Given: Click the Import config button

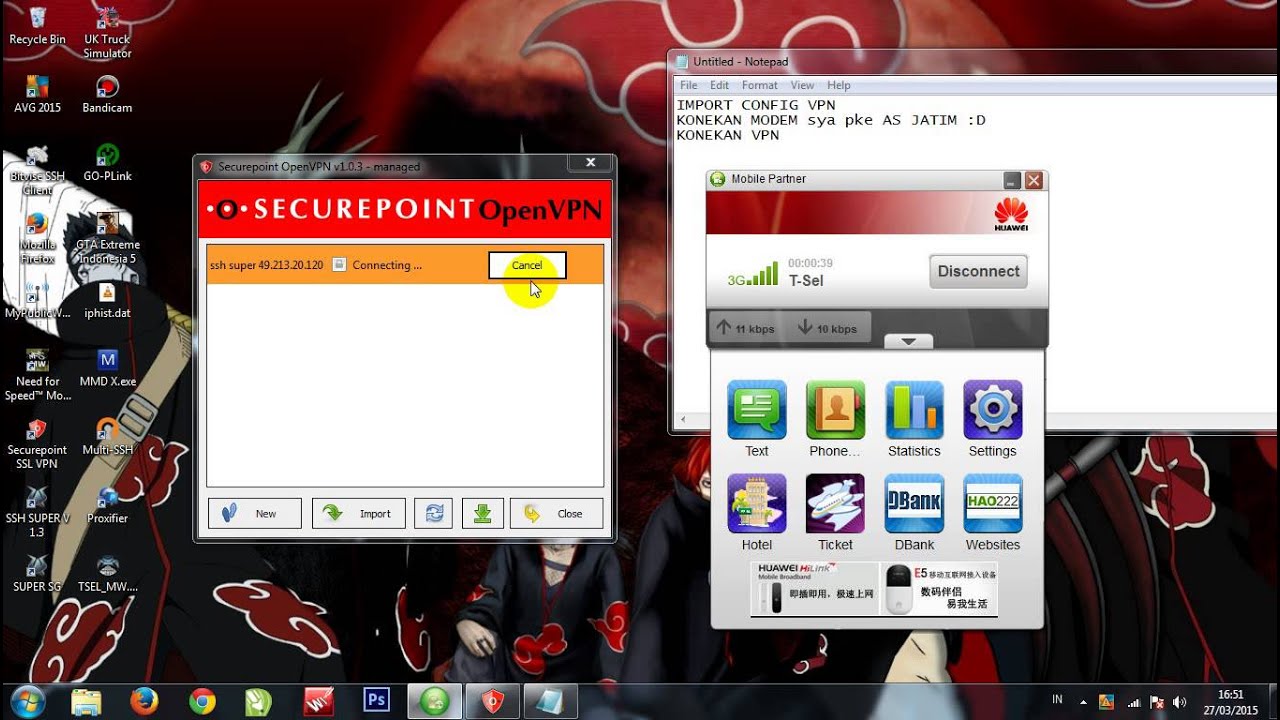Looking at the screenshot, I should pos(359,513).
